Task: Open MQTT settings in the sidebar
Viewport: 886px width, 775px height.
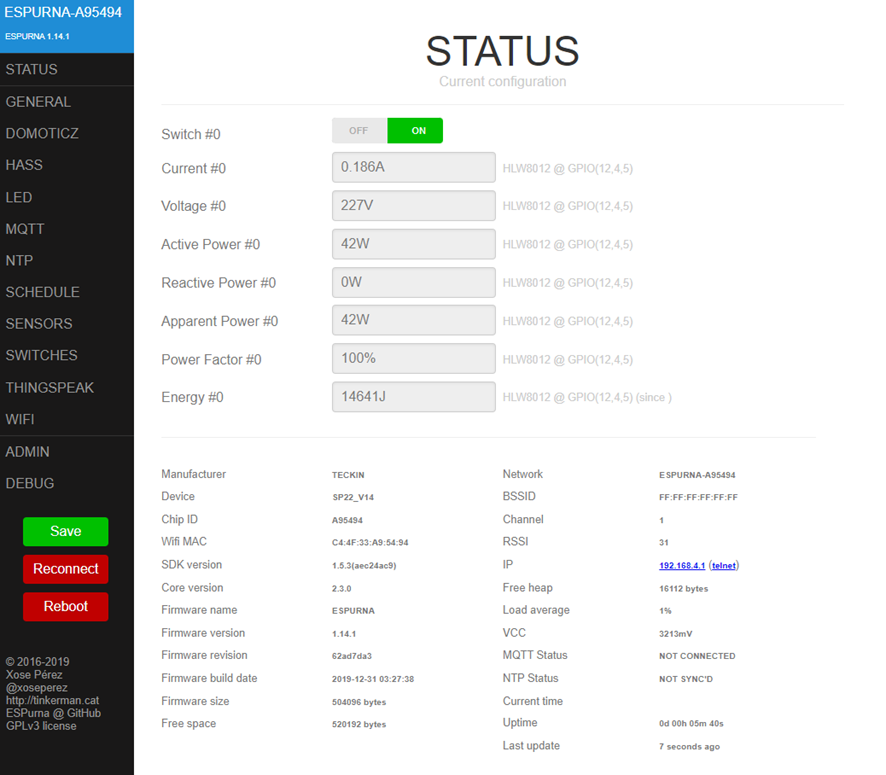Action: [x=25, y=229]
